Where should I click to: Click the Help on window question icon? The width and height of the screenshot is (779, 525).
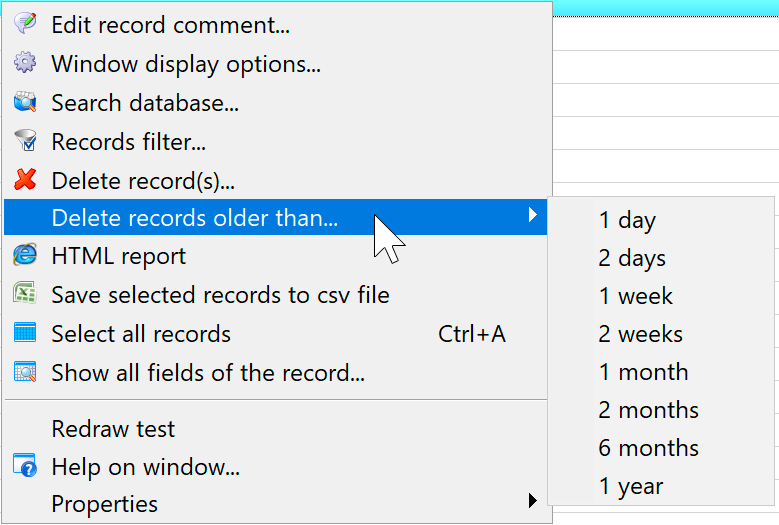tap(25, 465)
